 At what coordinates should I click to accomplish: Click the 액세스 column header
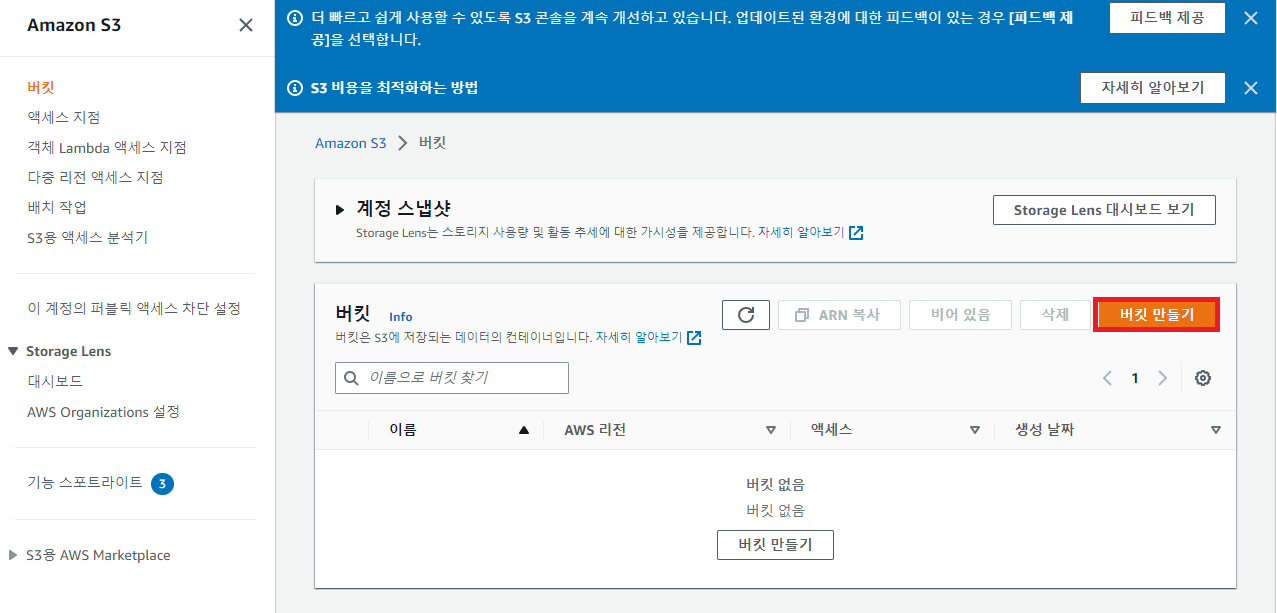pos(831,430)
